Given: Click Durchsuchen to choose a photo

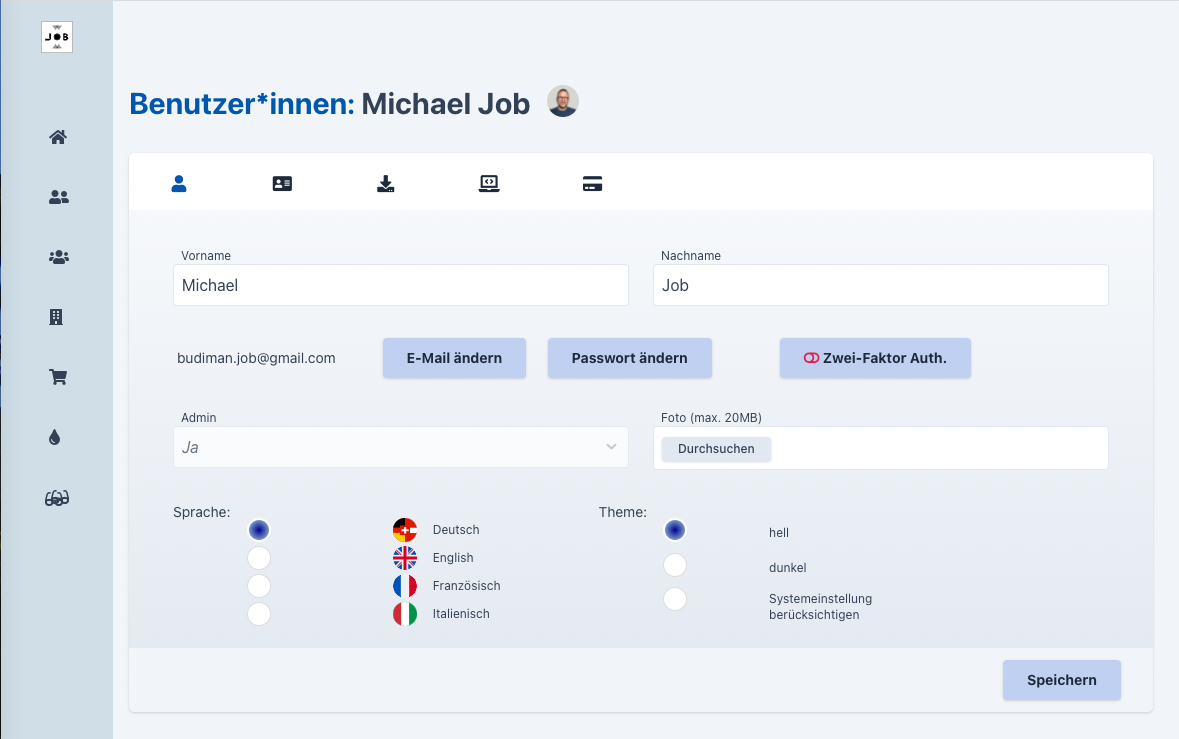Looking at the screenshot, I should (x=716, y=449).
